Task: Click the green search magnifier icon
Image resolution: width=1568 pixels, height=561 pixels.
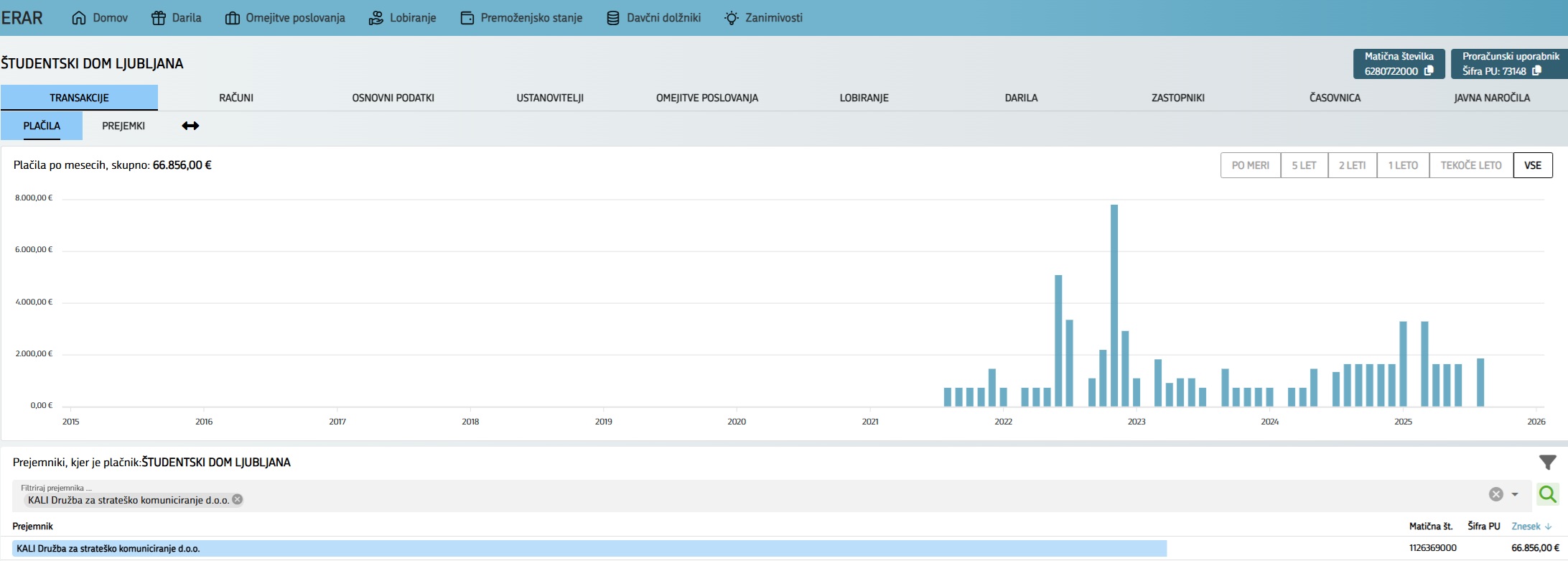Action: [1547, 494]
